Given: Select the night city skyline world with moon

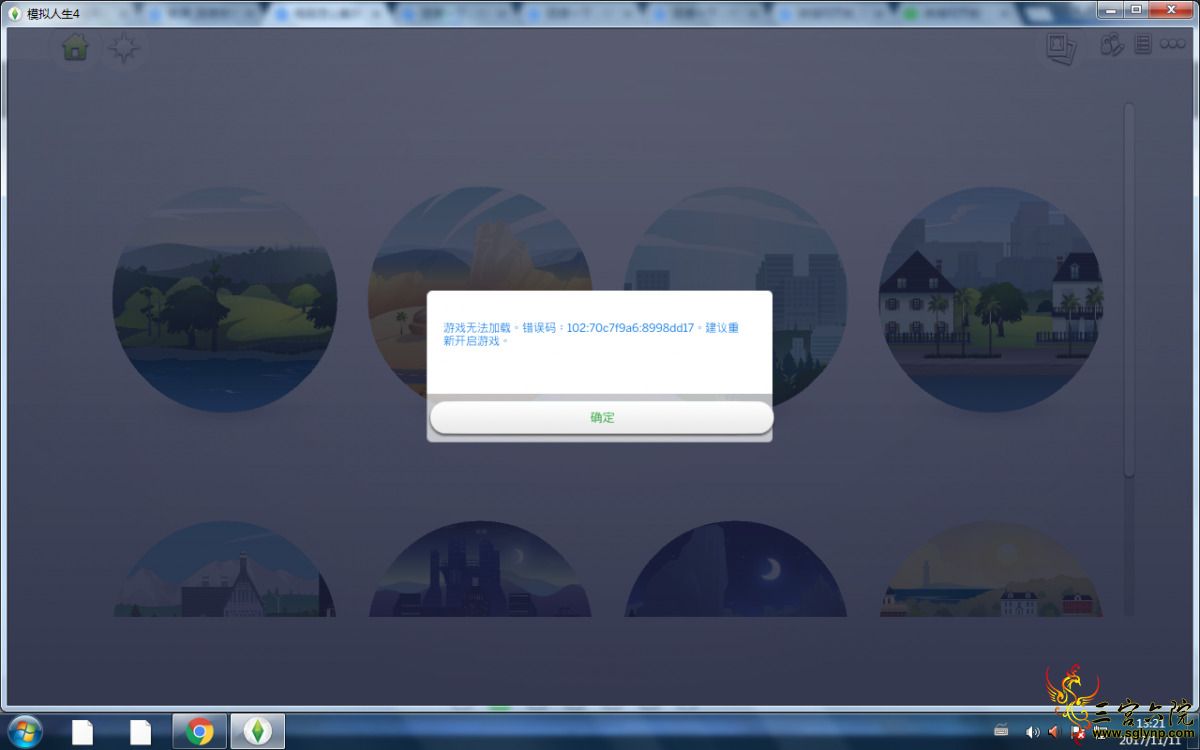Looking at the screenshot, I should coord(481,568).
